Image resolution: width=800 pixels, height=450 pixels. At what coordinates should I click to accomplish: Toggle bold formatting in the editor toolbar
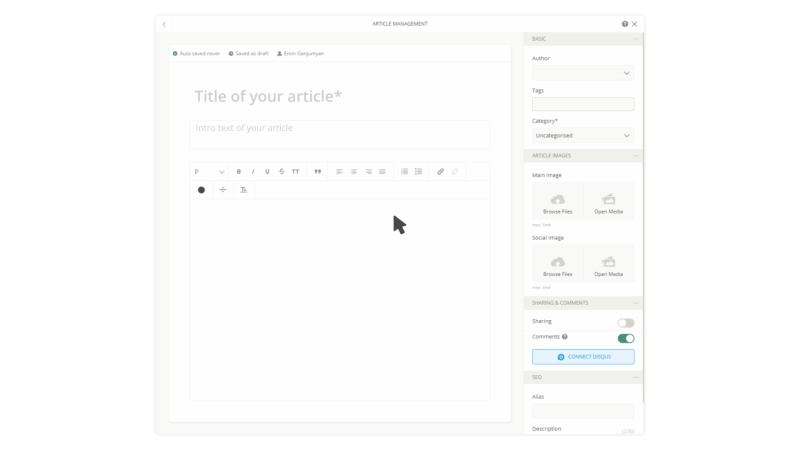[x=238, y=172]
